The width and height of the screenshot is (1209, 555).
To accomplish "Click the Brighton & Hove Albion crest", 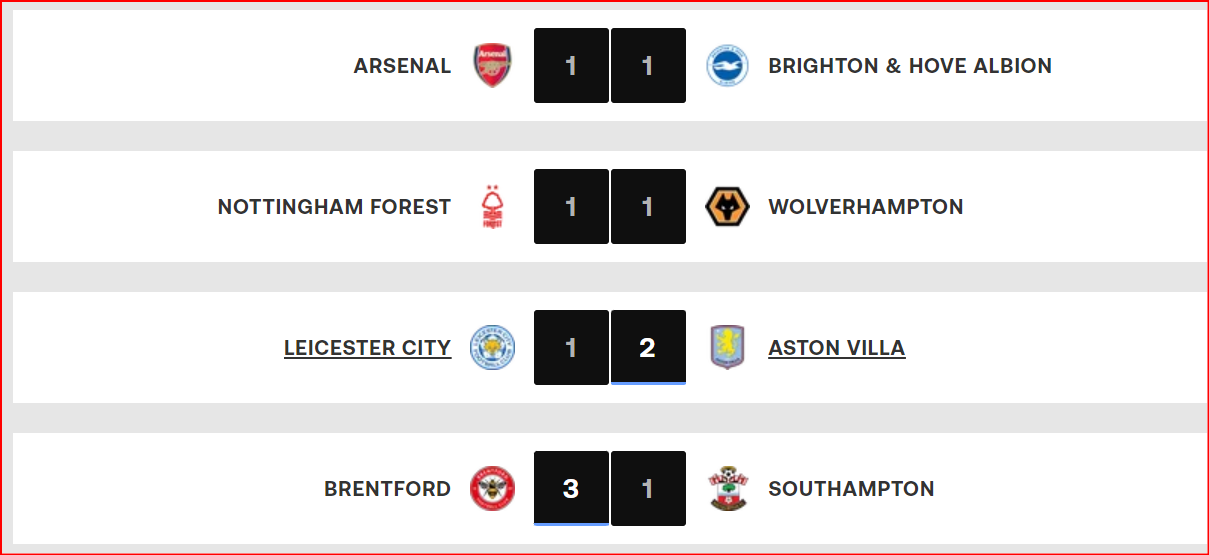I will click(727, 66).
